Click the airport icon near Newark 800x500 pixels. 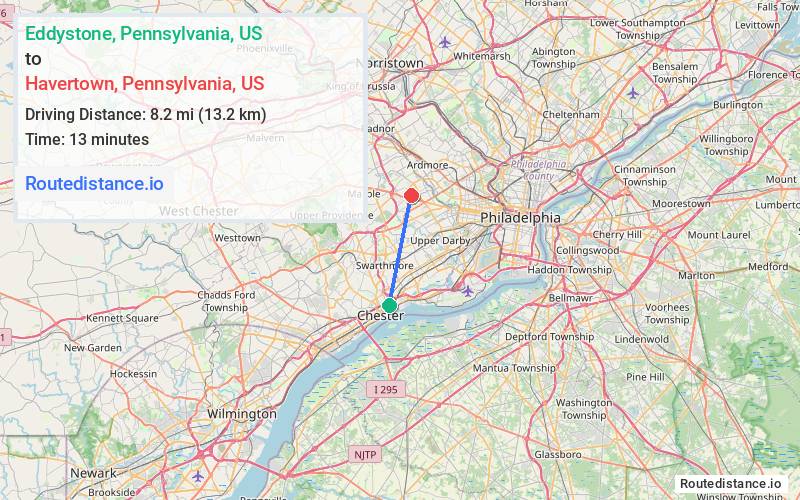[x=198, y=477]
